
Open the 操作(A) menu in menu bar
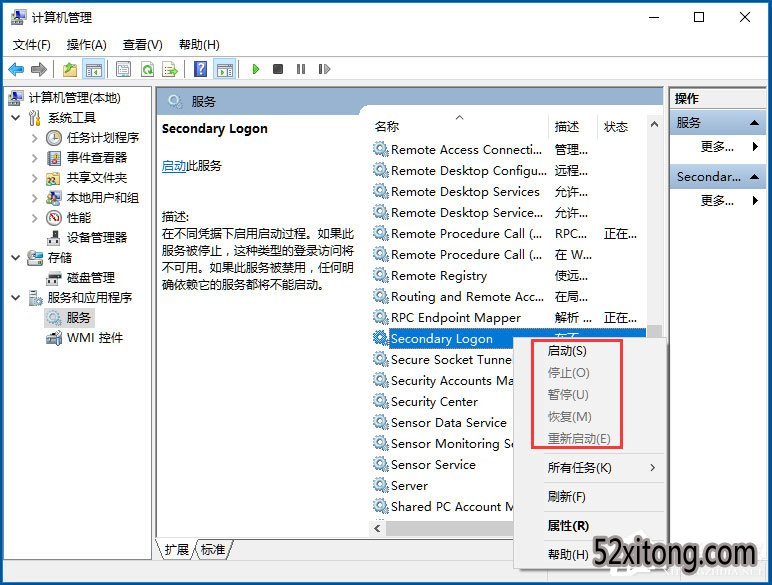[86, 44]
